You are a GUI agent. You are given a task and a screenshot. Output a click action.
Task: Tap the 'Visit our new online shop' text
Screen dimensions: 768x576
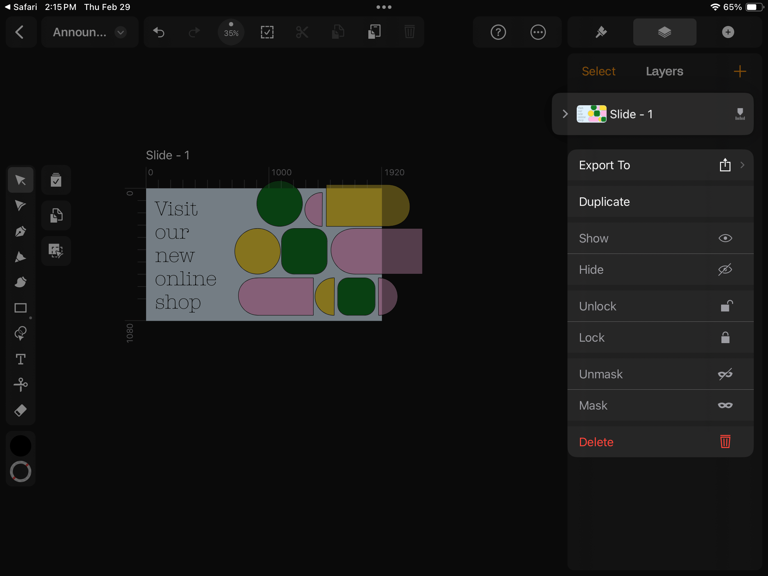pos(185,255)
